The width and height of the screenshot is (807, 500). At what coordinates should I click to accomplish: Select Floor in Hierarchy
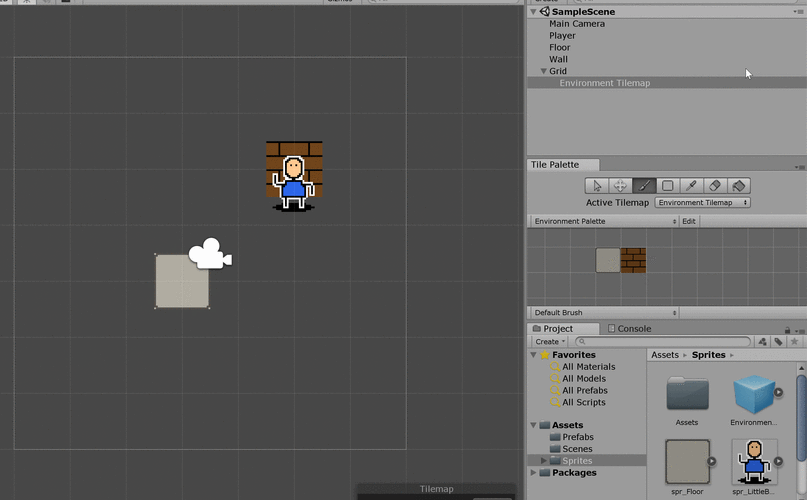point(559,47)
